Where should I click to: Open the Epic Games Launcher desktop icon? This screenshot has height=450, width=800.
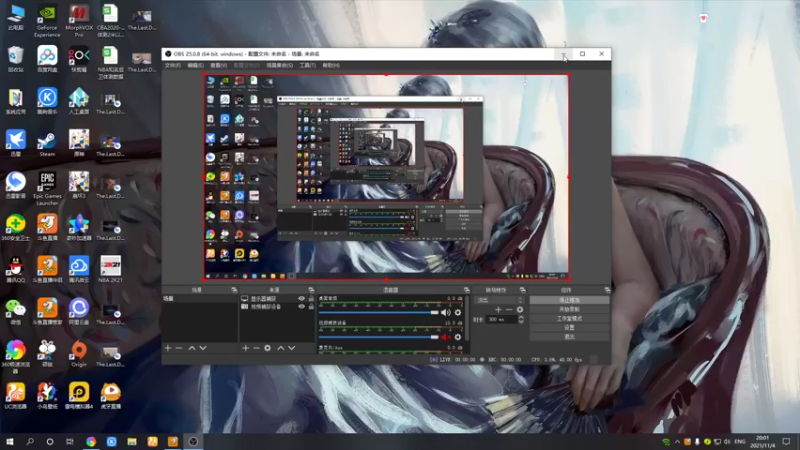pos(47,188)
